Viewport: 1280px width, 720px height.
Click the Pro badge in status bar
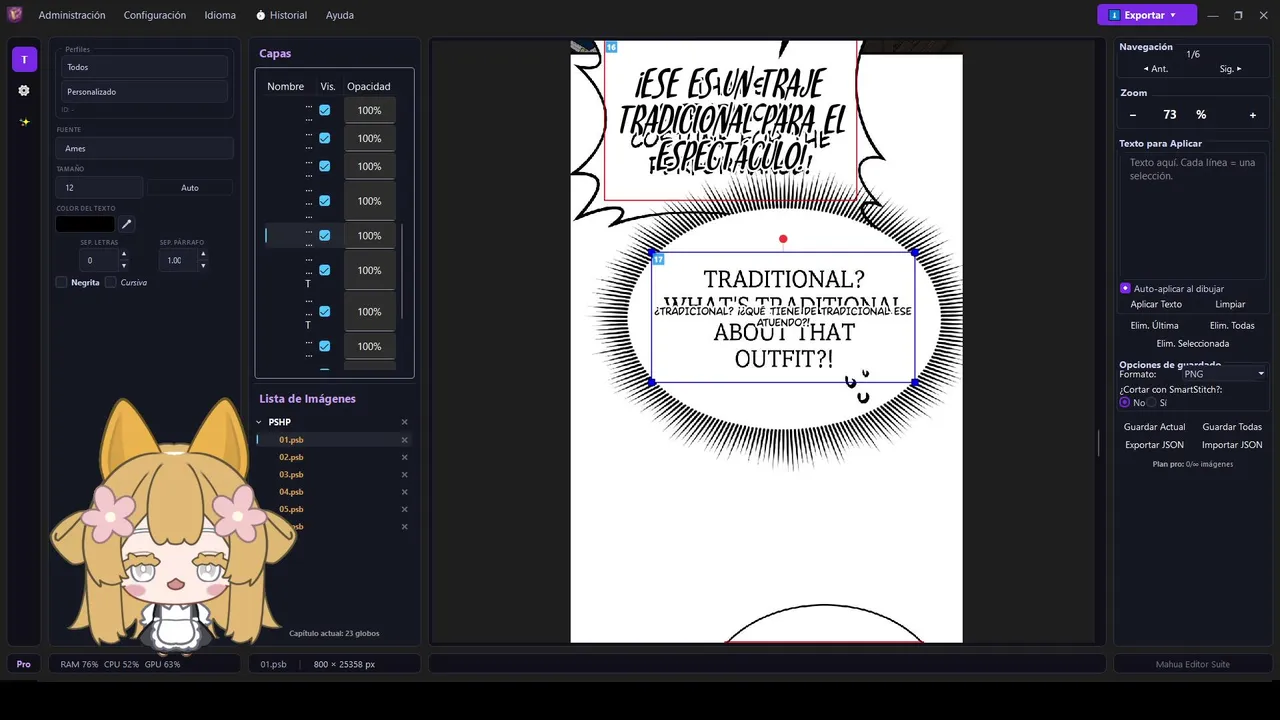23,664
